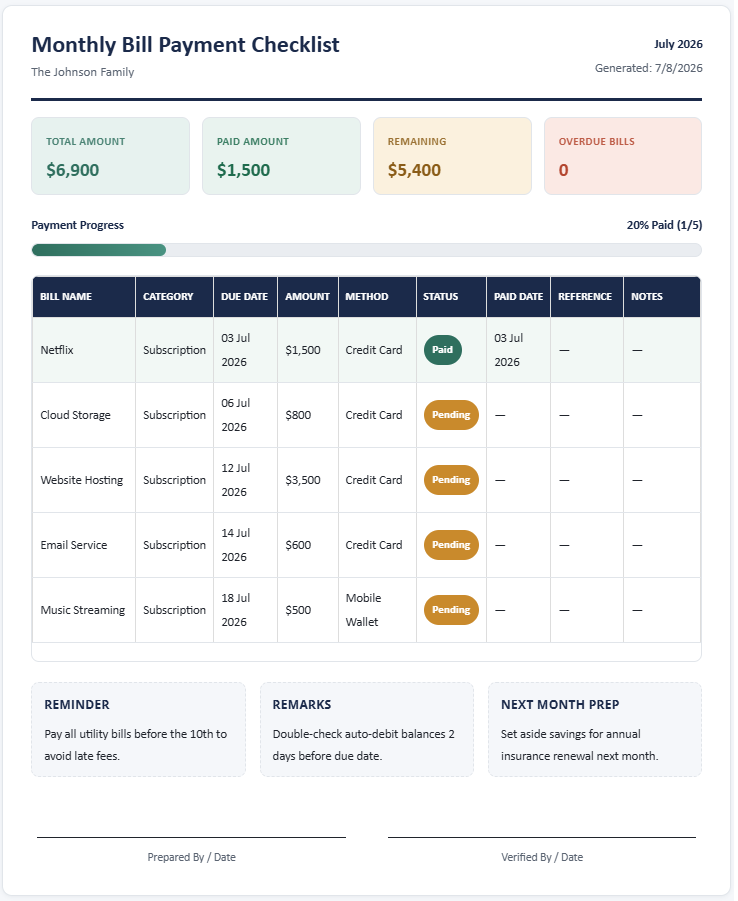Click the $500 amount cell

pos(308,610)
